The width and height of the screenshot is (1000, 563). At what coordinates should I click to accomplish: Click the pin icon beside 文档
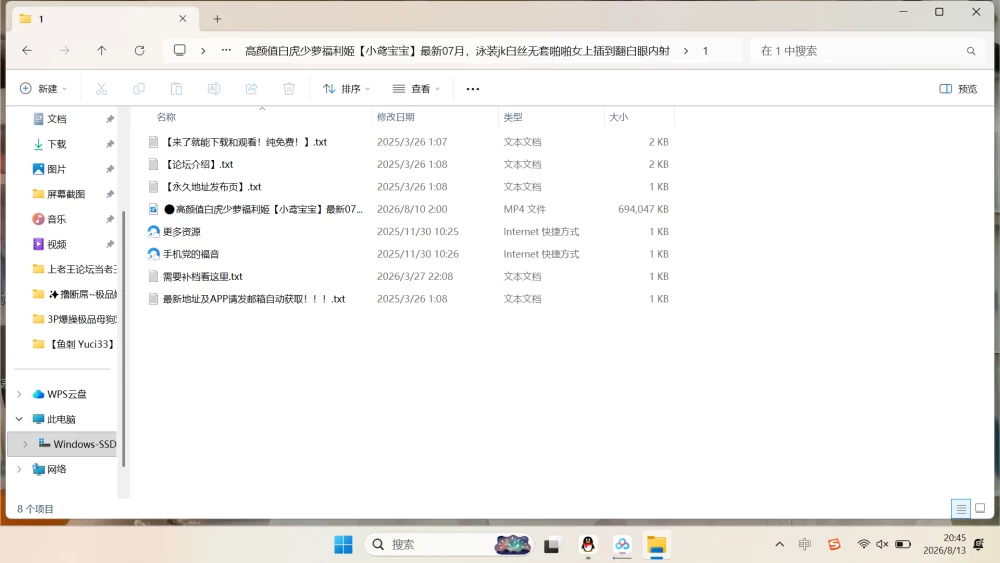(x=110, y=119)
